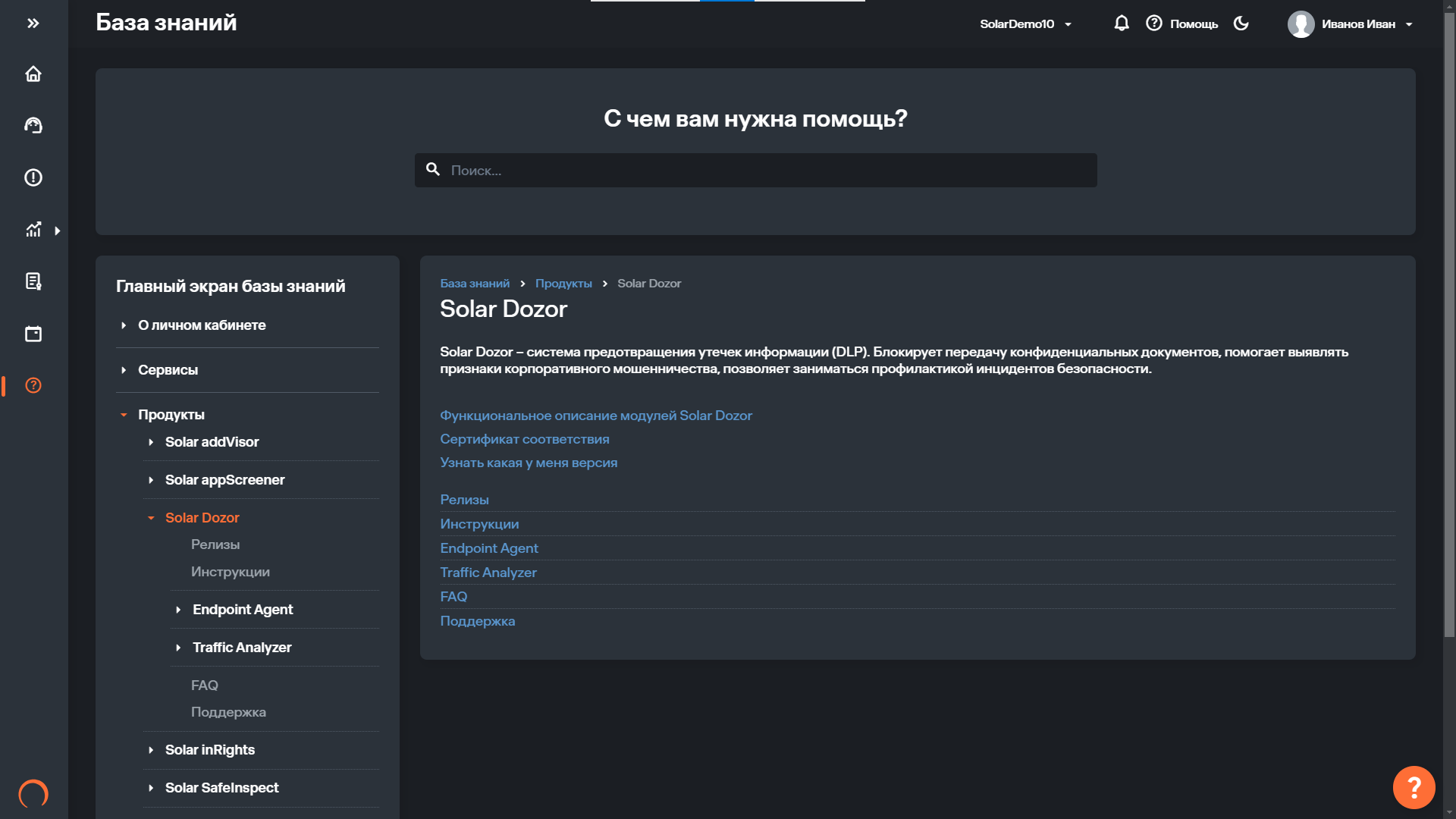Expand the left sidebar with double chevron
The height and width of the screenshot is (819, 1456).
(x=33, y=24)
